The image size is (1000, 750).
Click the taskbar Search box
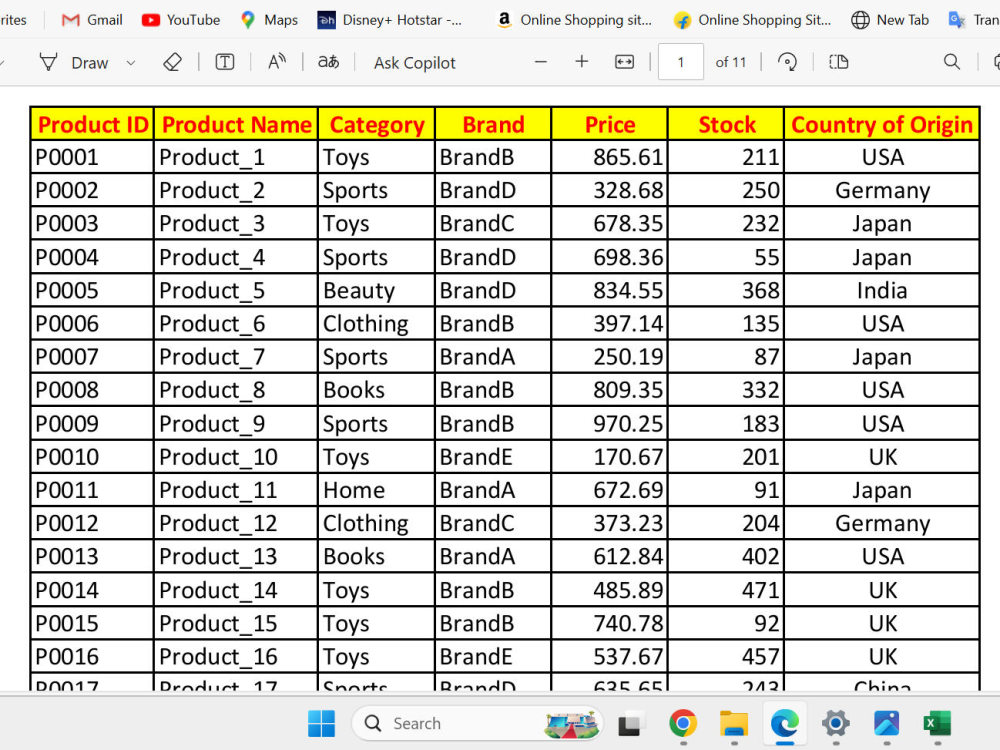(x=477, y=723)
